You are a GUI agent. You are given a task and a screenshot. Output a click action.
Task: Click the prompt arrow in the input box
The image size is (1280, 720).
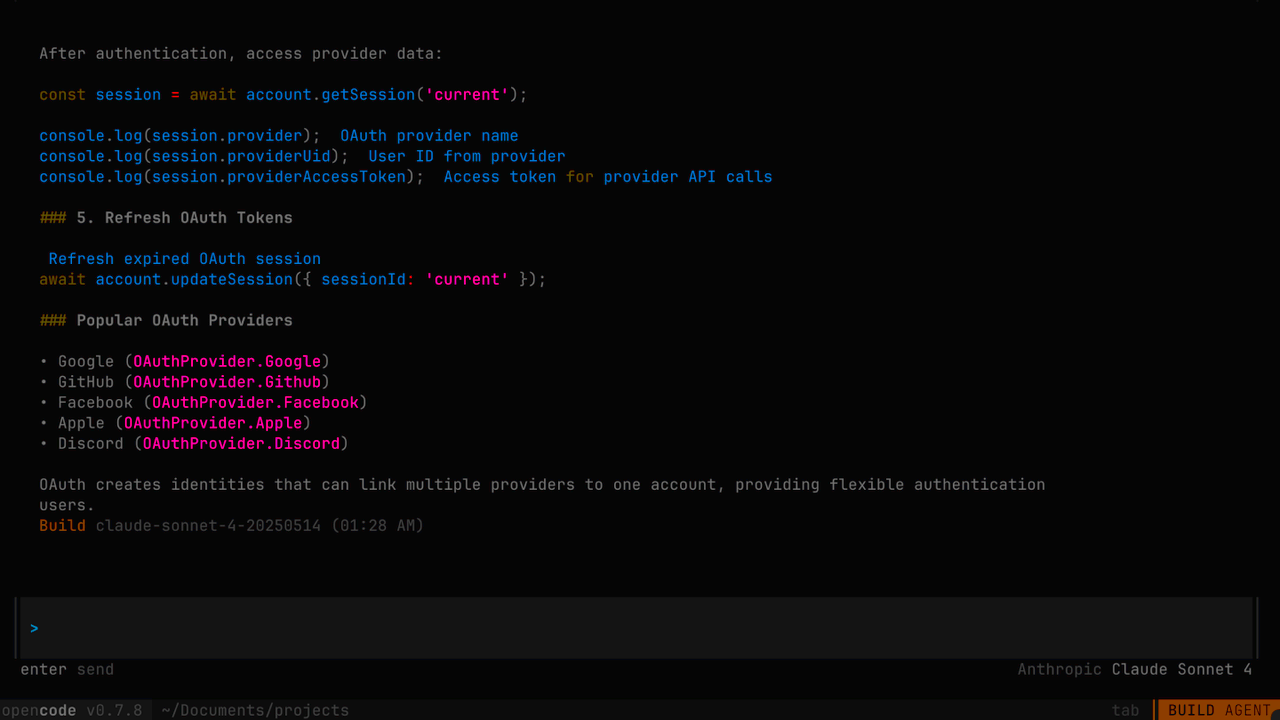[x=34, y=628]
